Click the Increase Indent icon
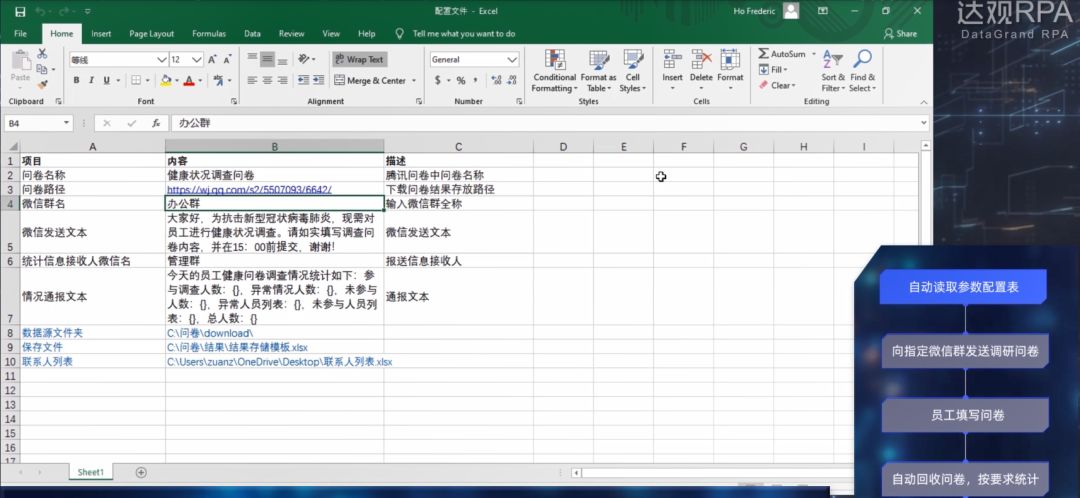 point(319,81)
